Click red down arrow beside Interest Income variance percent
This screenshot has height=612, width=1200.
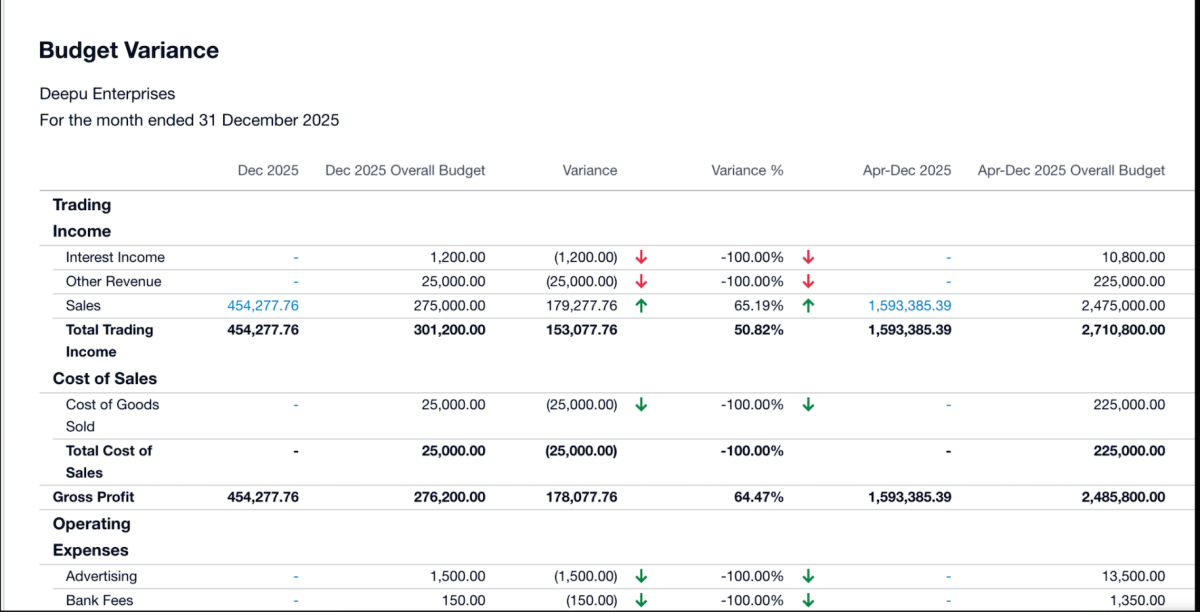808,257
